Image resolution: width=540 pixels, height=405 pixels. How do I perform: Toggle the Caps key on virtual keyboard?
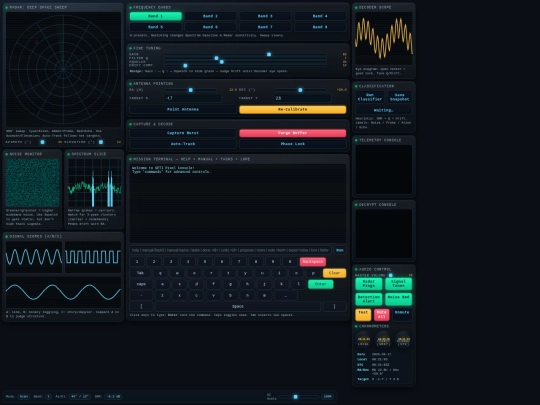pos(141,284)
